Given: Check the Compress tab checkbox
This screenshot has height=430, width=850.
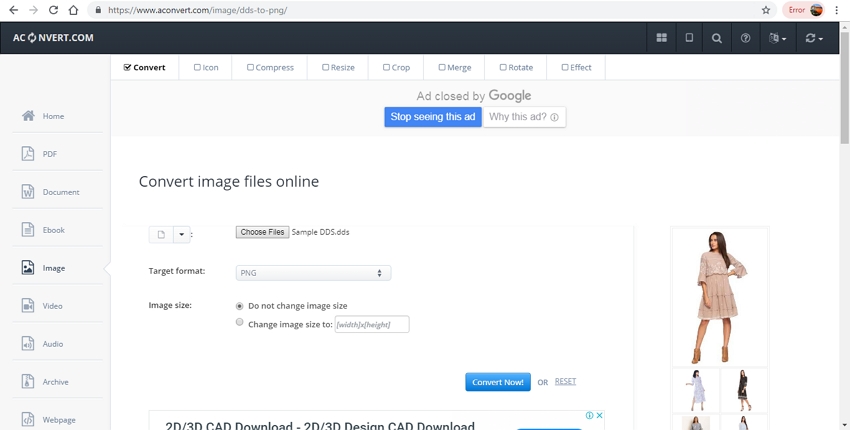Looking at the screenshot, I should (x=251, y=68).
